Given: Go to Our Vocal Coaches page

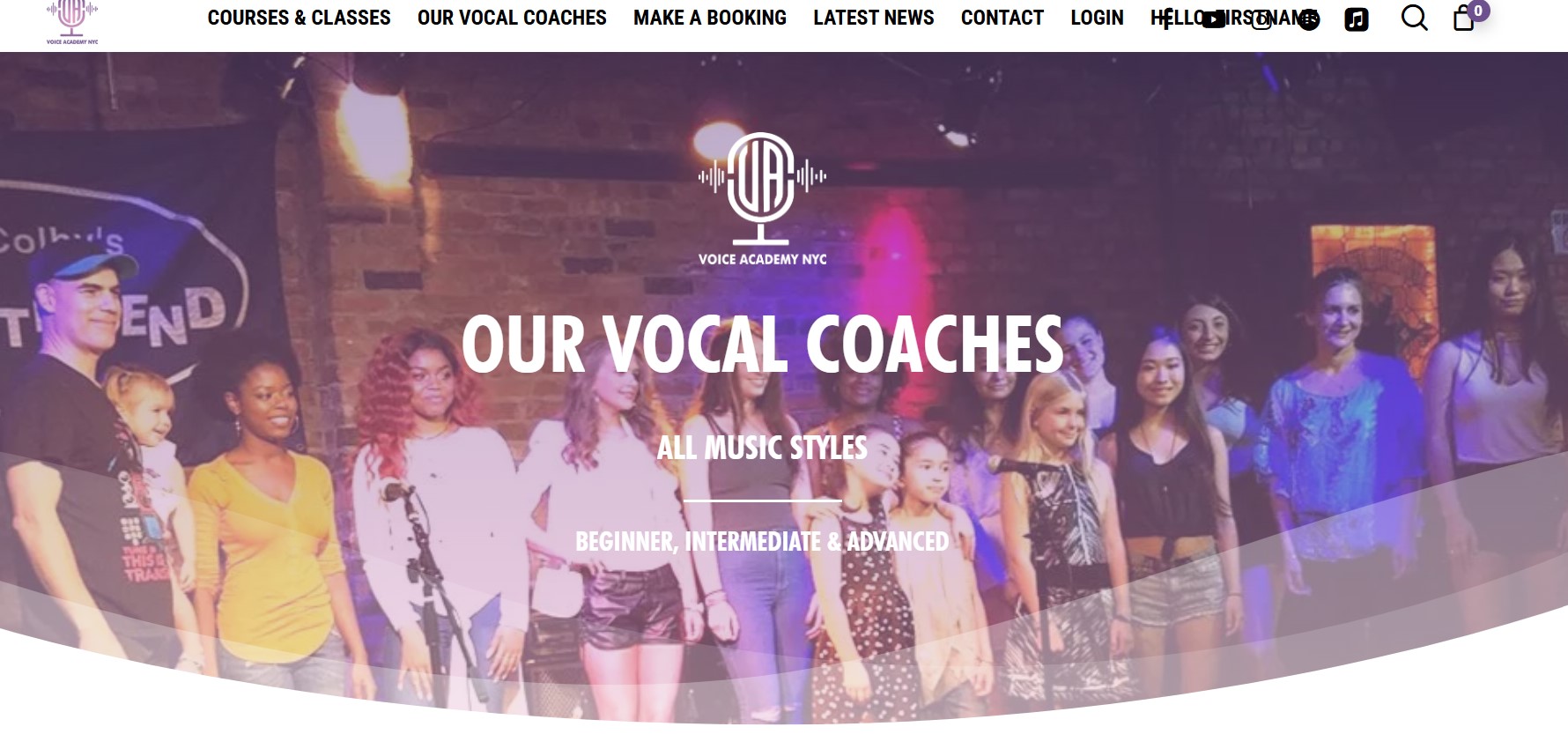Looking at the screenshot, I should pos(512,18).
